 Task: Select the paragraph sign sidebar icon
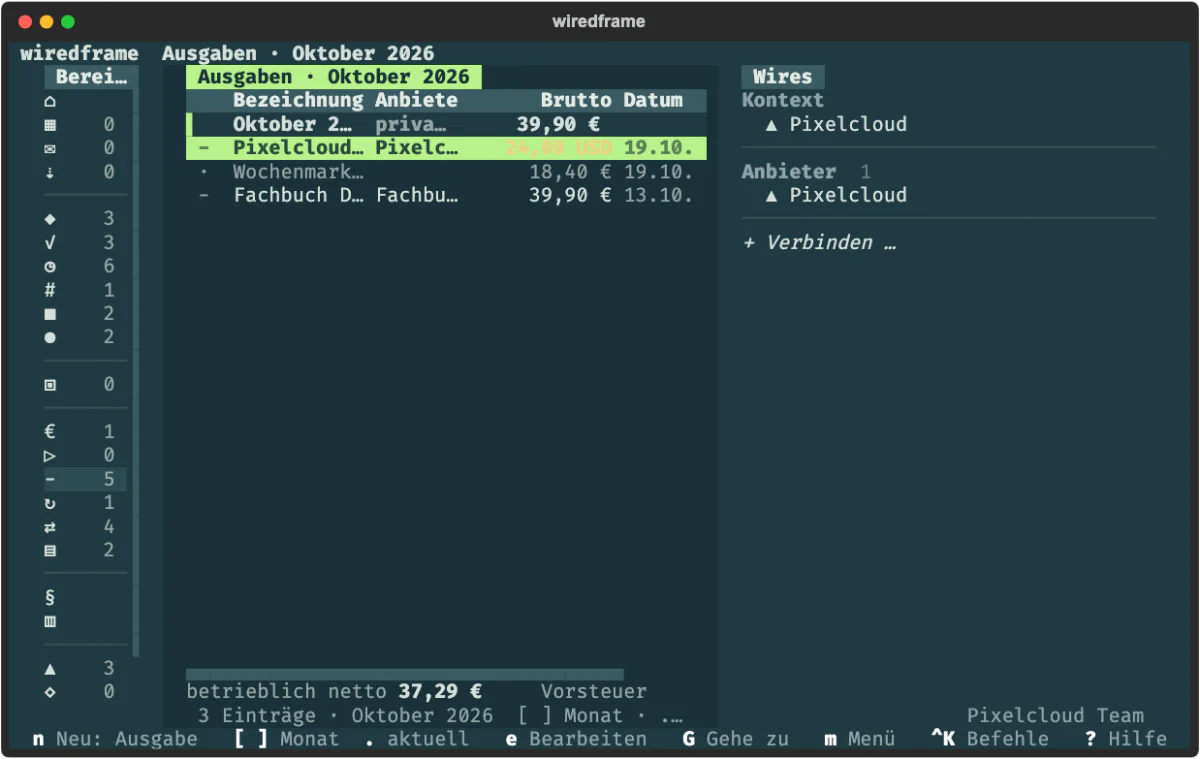coord(50,598)
